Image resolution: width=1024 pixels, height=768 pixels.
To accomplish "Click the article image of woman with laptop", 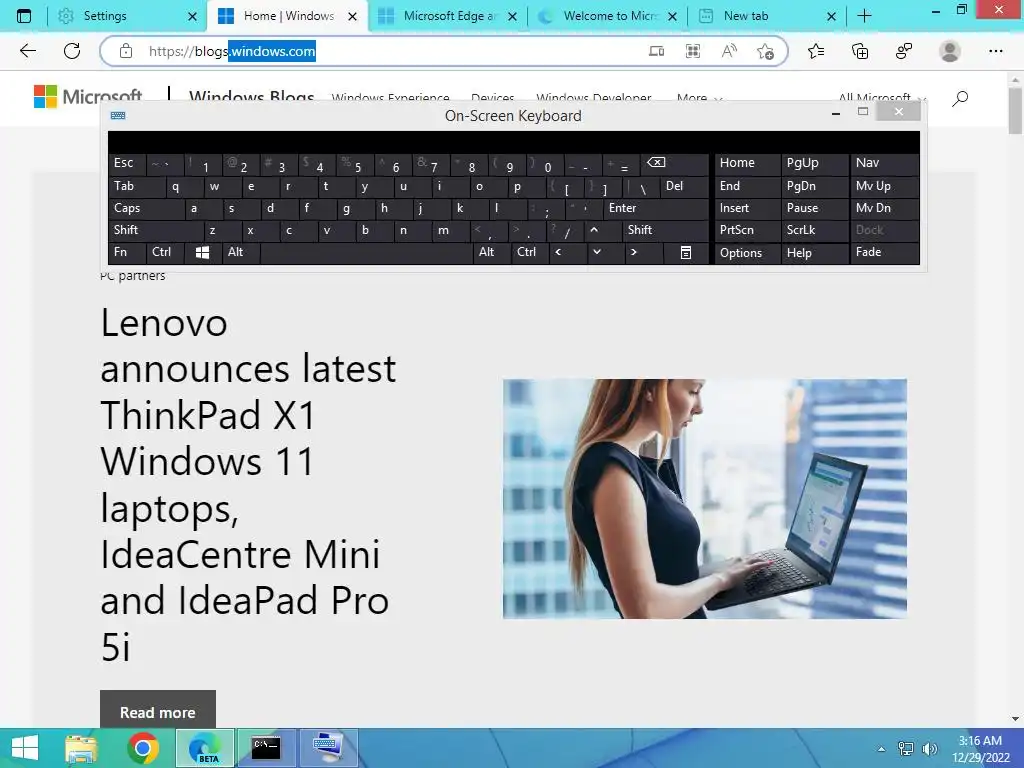I will tap(705, 498).
